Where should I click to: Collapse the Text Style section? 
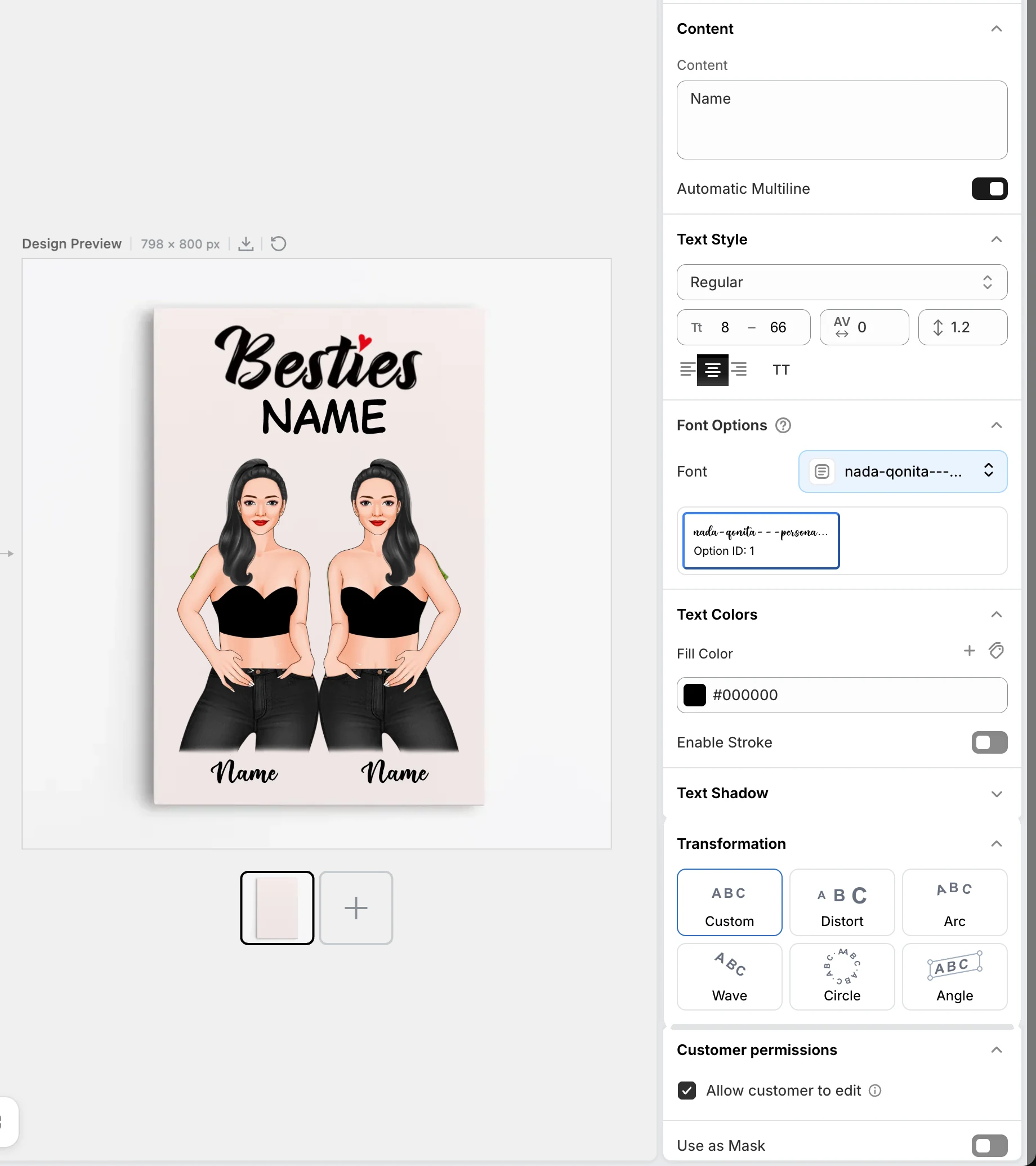coord(996,239)
